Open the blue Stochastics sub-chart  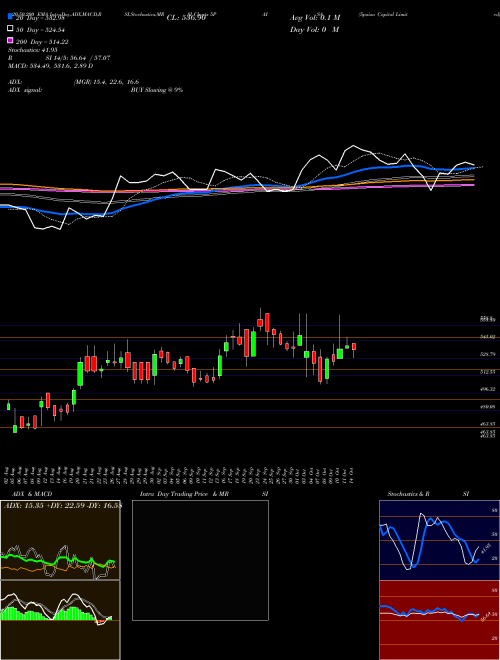tap(439, 540)
